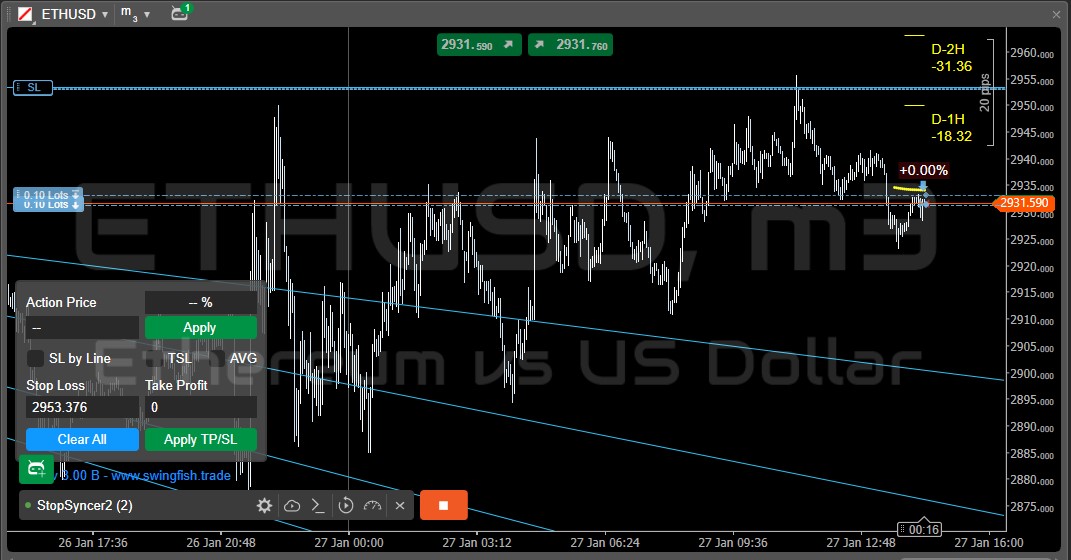Image resolution: width=1071 pixels, height=560 pixels.
Task: Open the StopSyncer2 settings gear
Action: [x=264, y=506]
